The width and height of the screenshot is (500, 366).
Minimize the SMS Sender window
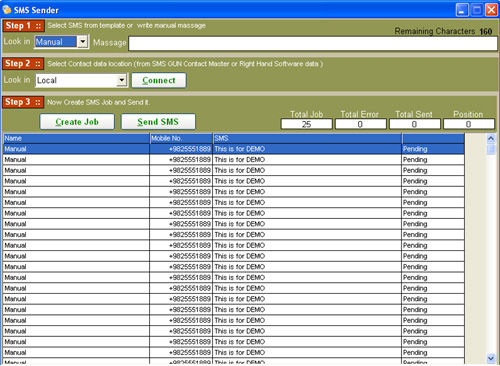pyautogui.click(x=462, y=10)
